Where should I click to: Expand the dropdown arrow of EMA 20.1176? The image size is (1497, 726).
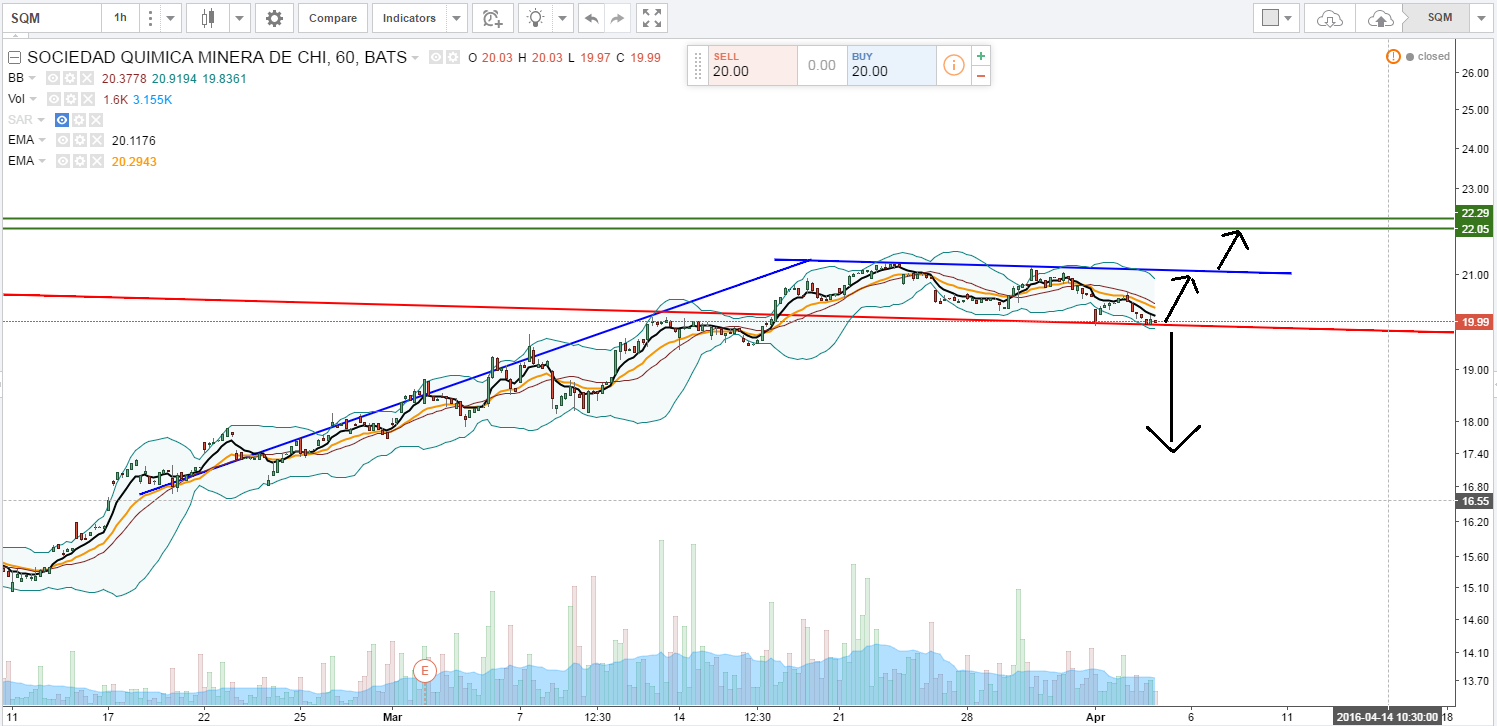(42, 141)
